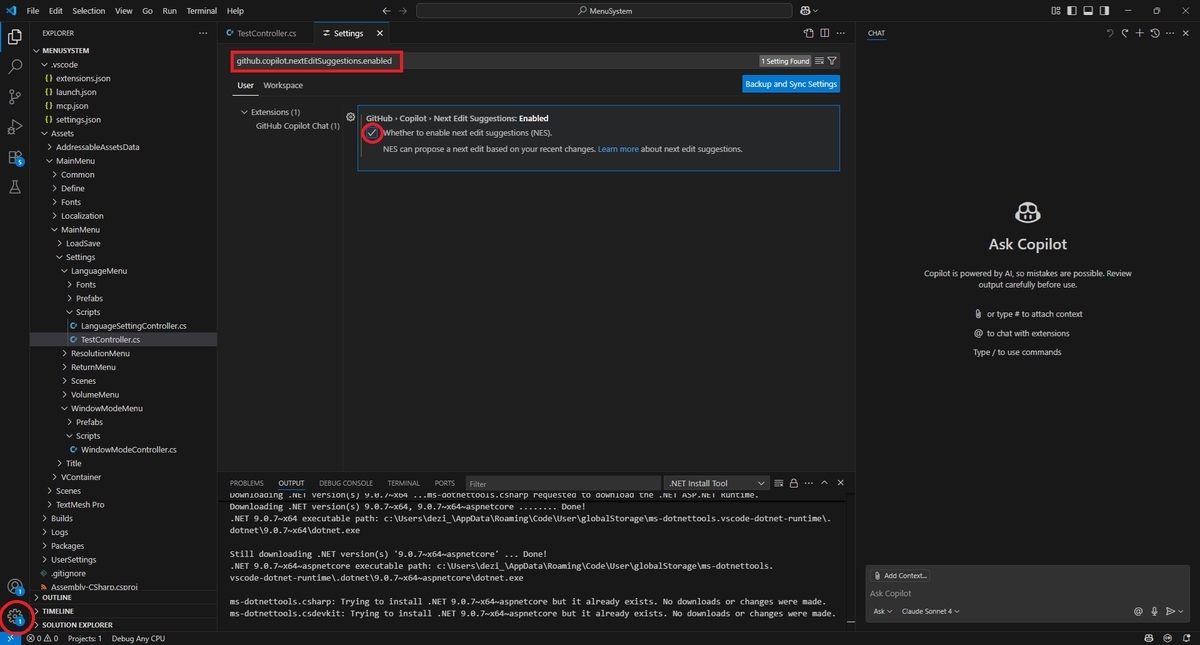Screen dimensions: 1200x645
Task: Uncheck Next Edit Suggestions enabled checkbox
Action: tap(372, 133)
